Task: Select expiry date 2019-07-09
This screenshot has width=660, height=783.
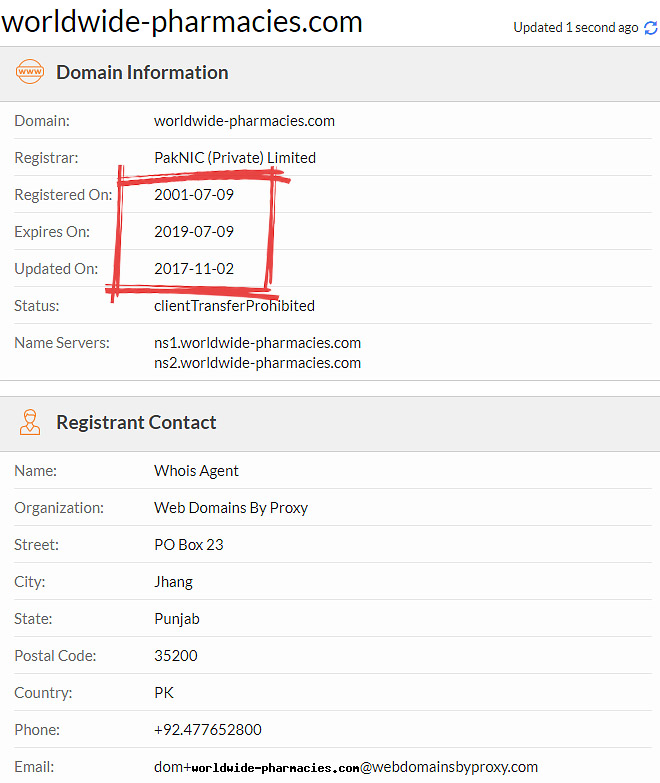Action: pyautogui.click(x=194, y=232)
